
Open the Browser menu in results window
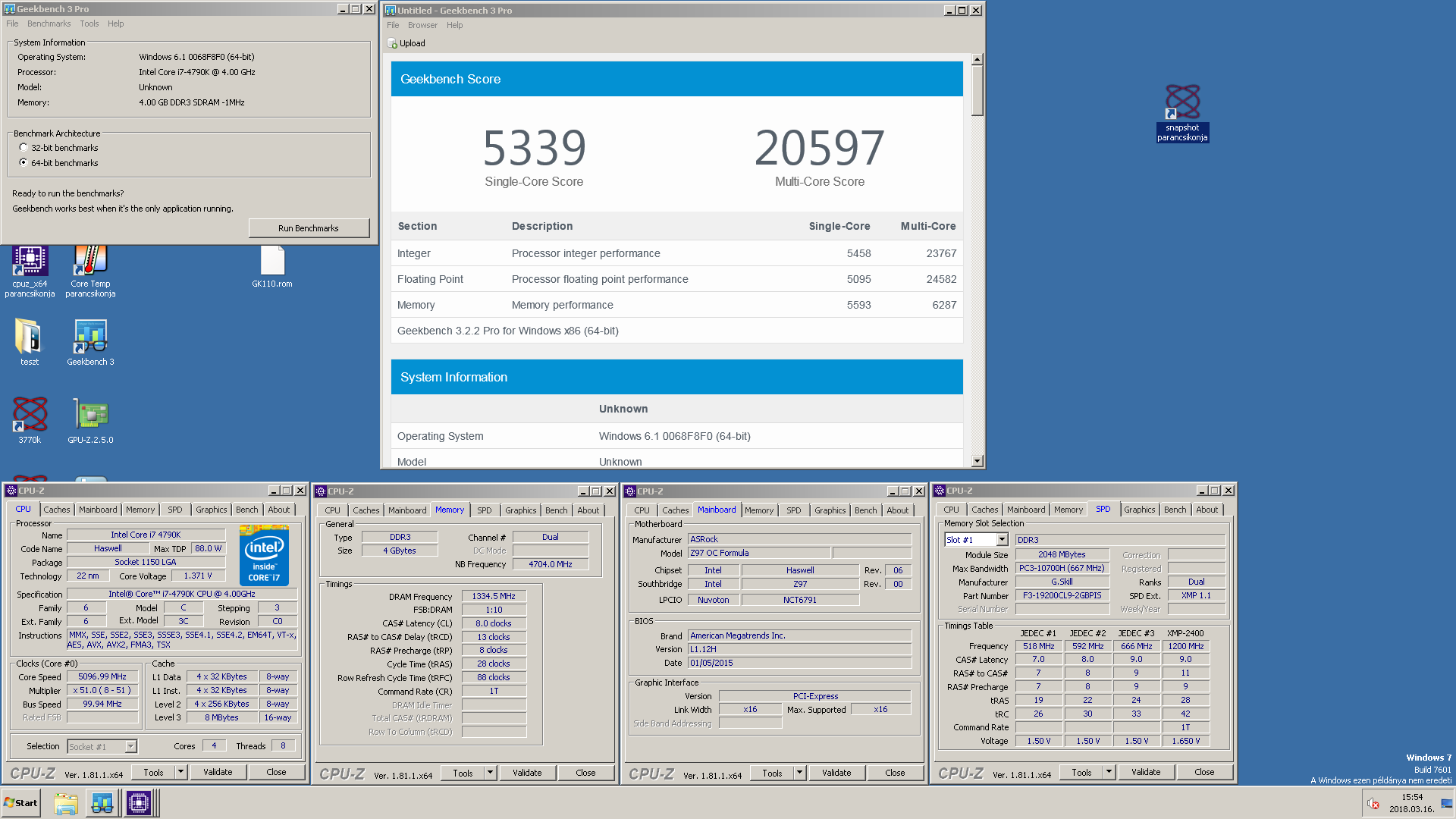point(422,25)
